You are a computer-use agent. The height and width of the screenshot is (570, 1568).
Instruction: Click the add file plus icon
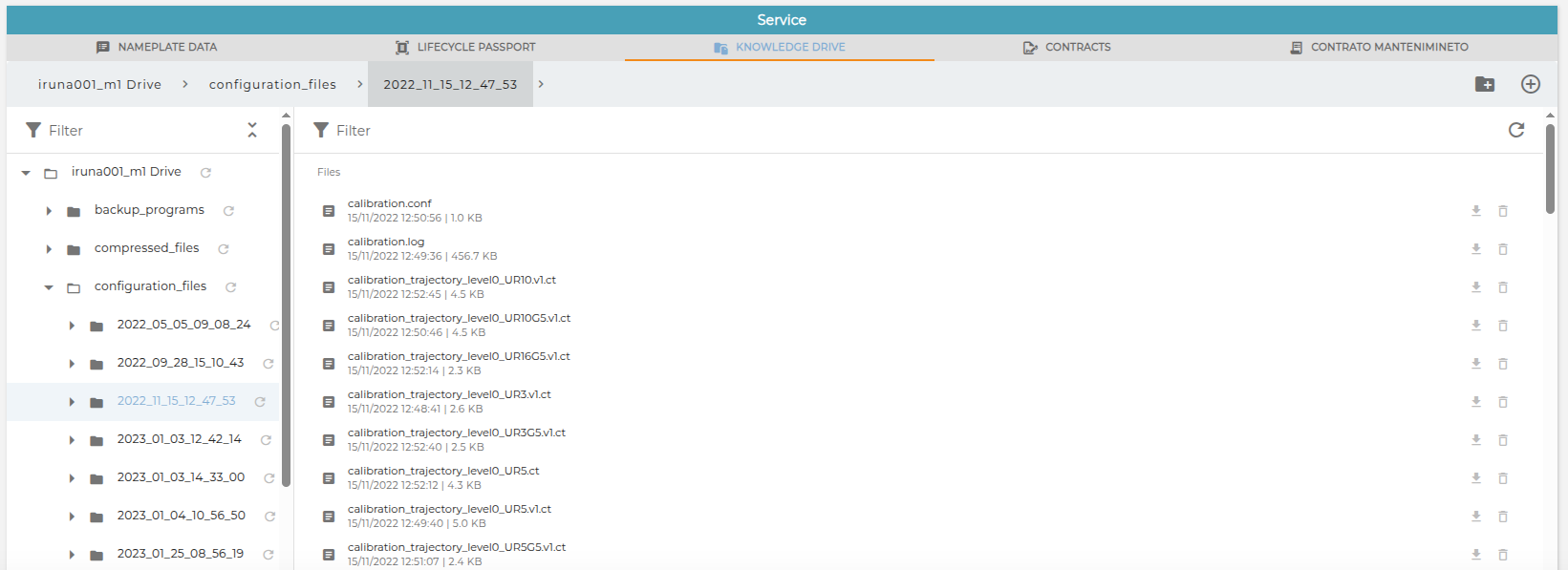[x=1531, y=84]
